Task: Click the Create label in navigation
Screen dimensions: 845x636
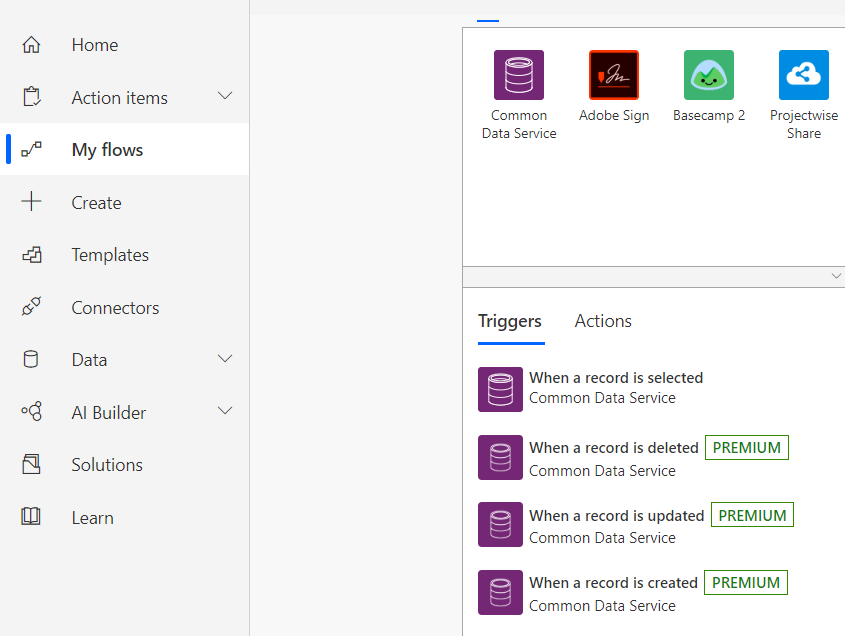Action: (x=96, y=203)
